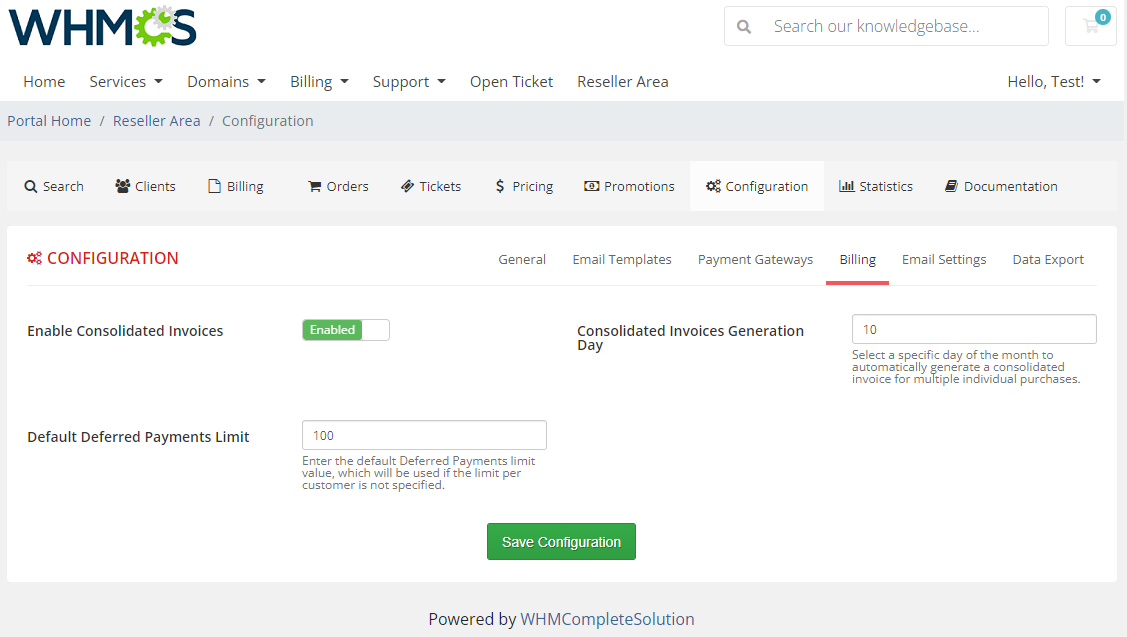Expand the Domains menu
The width and height of the screenshot is (1127, 637).
click(226, 81)
